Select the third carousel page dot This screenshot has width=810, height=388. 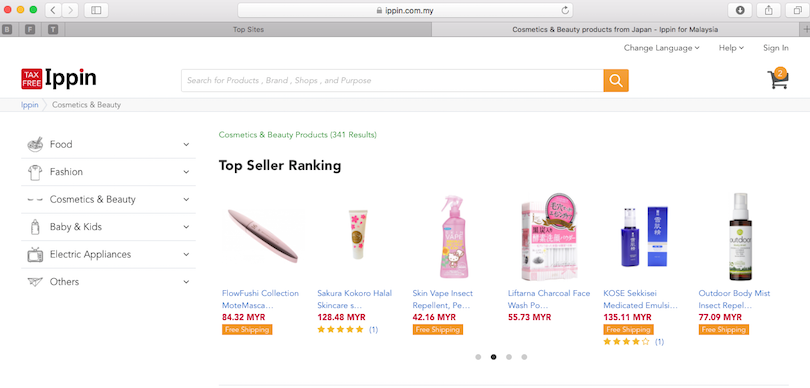[x=509, y=357]
